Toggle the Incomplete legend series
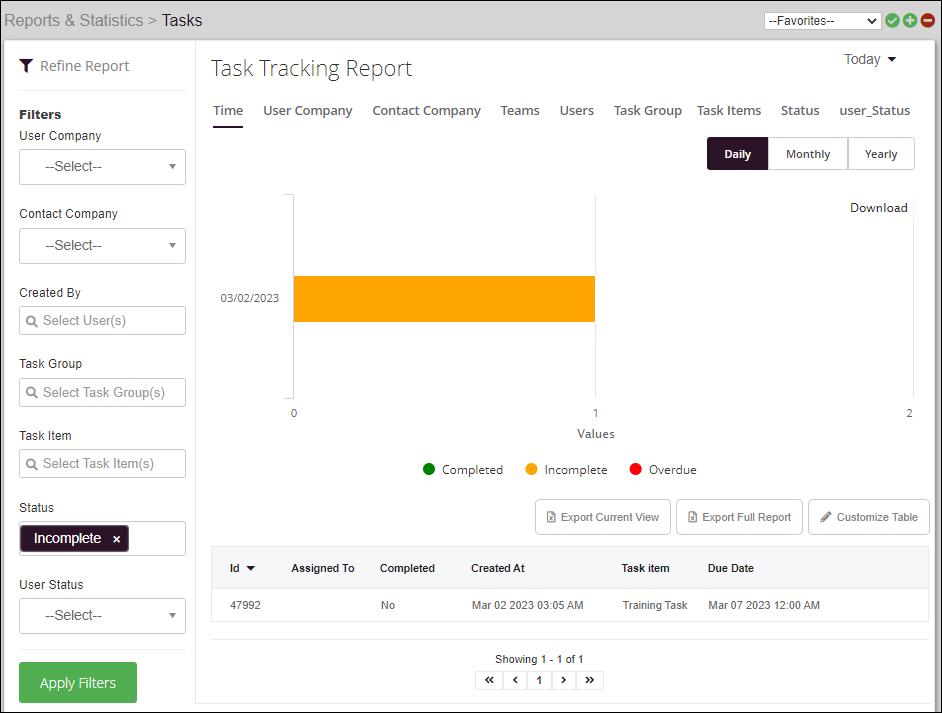This screenshot has height=713, width=942. pyautogui.click(x=566, y=470)
